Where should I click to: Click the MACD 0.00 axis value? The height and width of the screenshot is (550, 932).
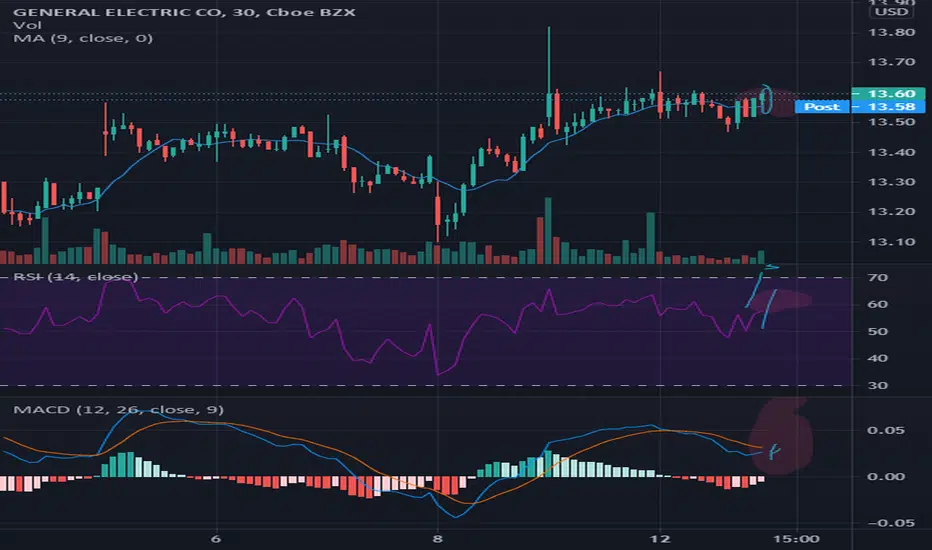886,477
